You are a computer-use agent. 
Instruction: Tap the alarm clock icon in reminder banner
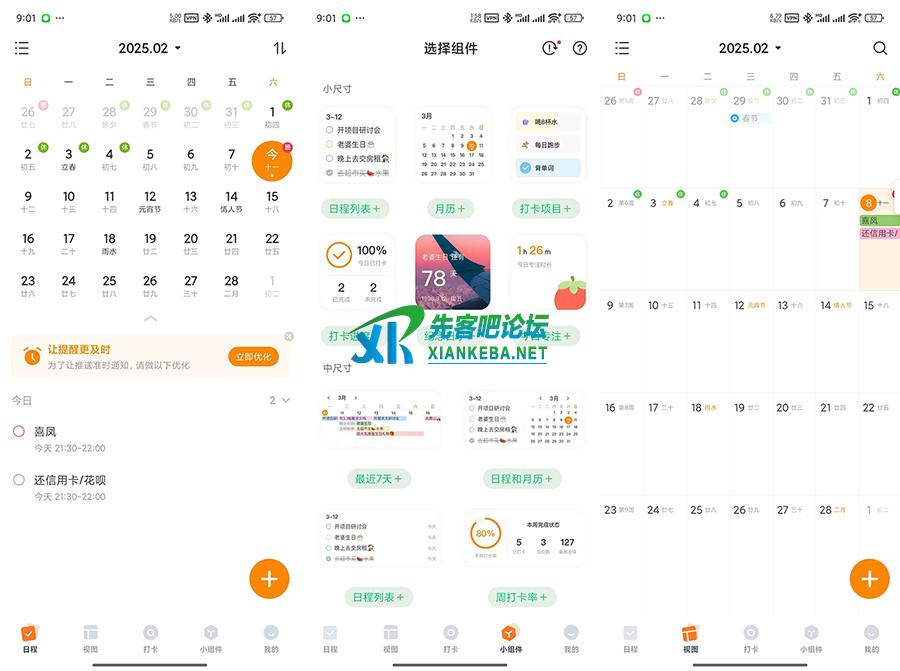[x=32, y=356]
